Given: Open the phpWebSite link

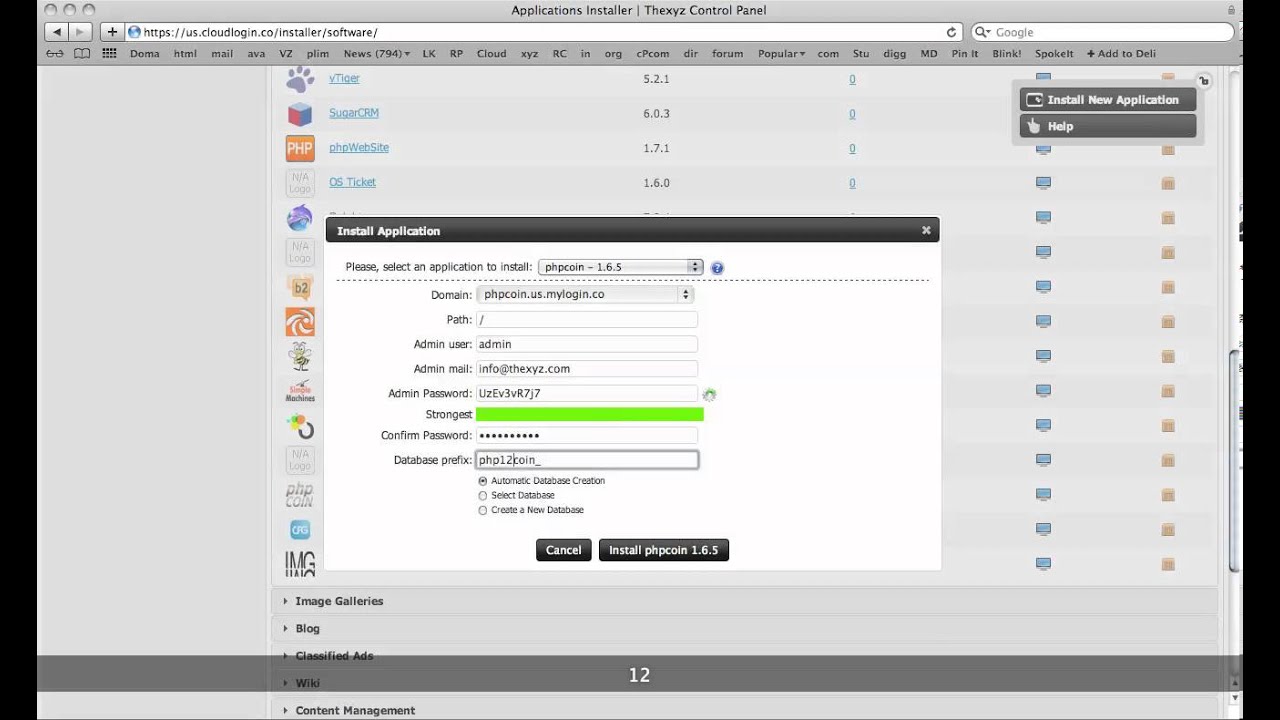Looking at the screenshot, I should [x=359, y=147].
